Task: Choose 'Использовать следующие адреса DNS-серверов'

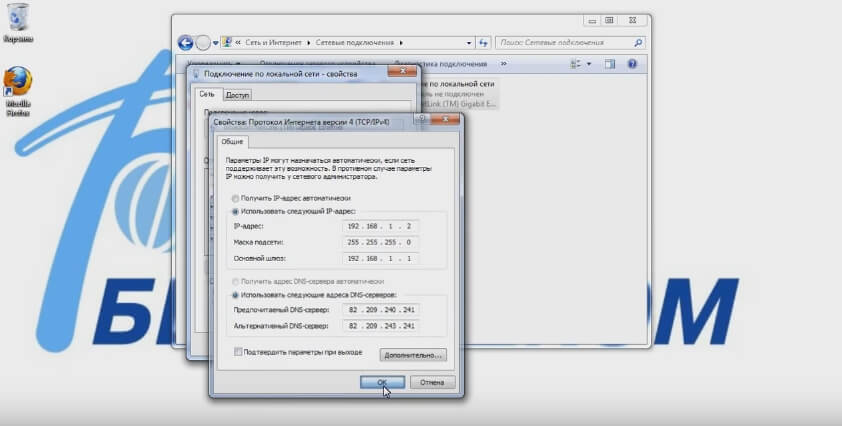Action: tap(314, 295)
